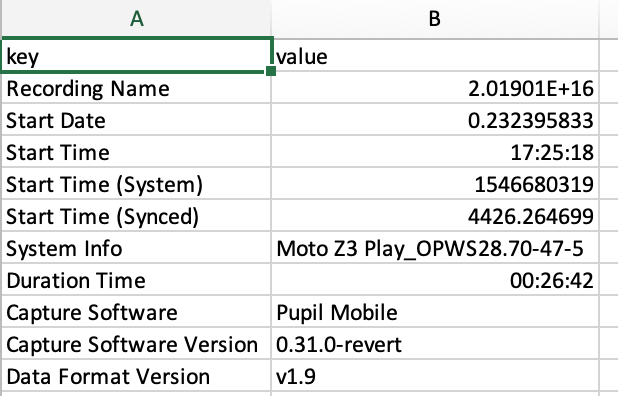Select the 'key' cell
The height and width of the screenshot is (396, 618).
click(x=136, y=56)
